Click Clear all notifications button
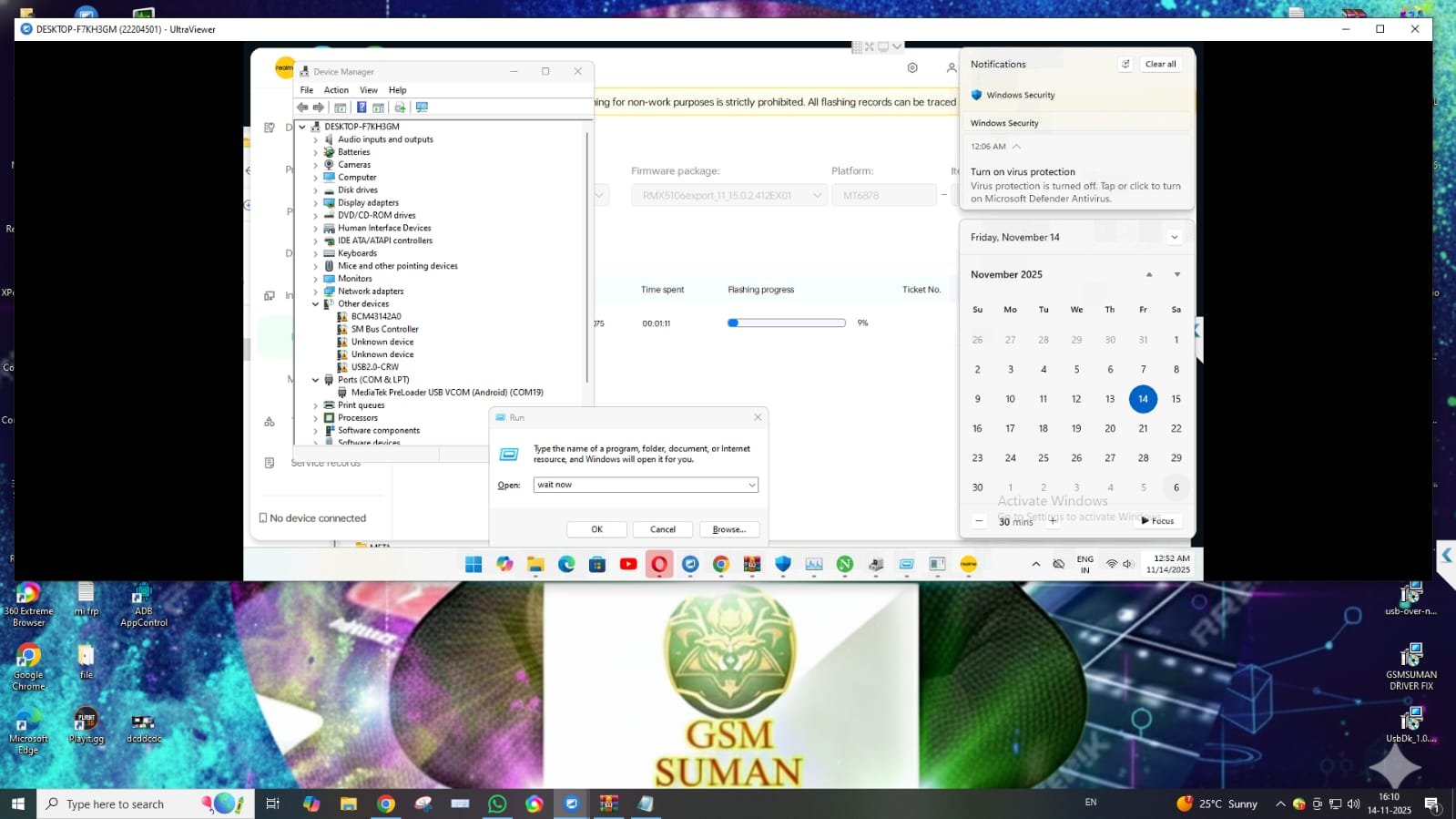1456x819 pixels. point(1160,64)
